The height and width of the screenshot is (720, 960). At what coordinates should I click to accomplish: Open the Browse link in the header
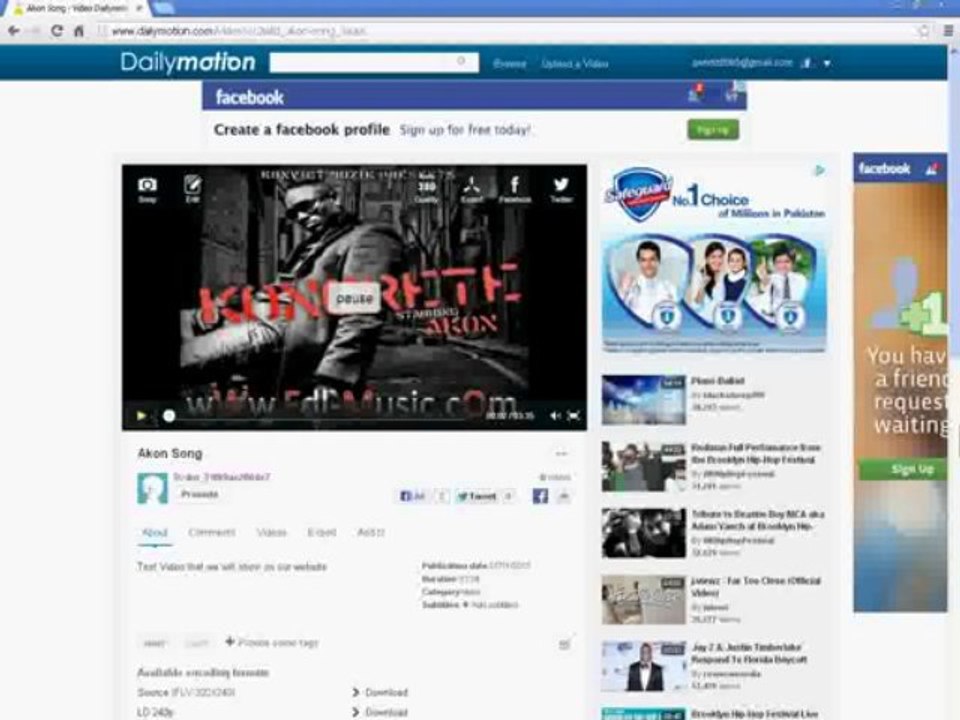pyautogui.click(x=509, y=64)
